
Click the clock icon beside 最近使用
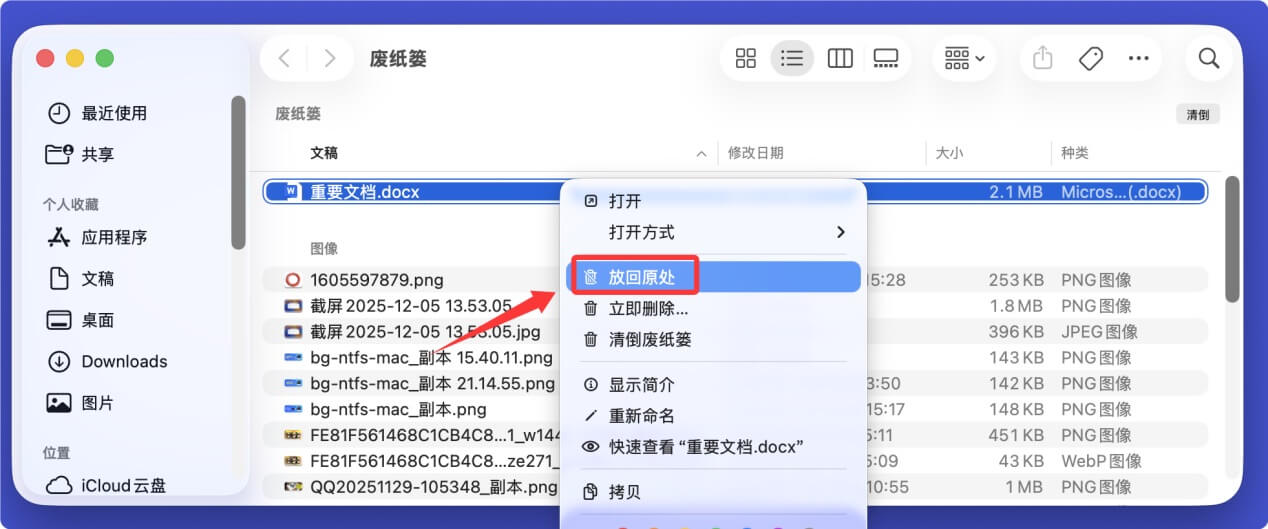click(x=59, y=113)
